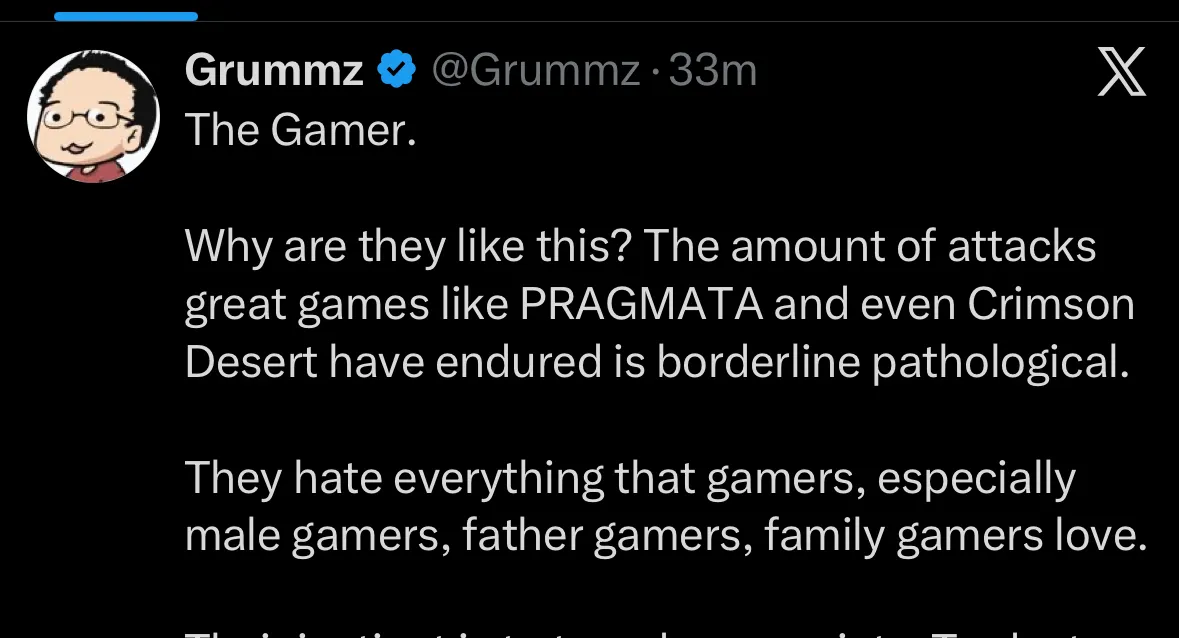Select the blue active tab indicator at top
This screenshot has height=638, width=1179.
(x=126, y=16)
